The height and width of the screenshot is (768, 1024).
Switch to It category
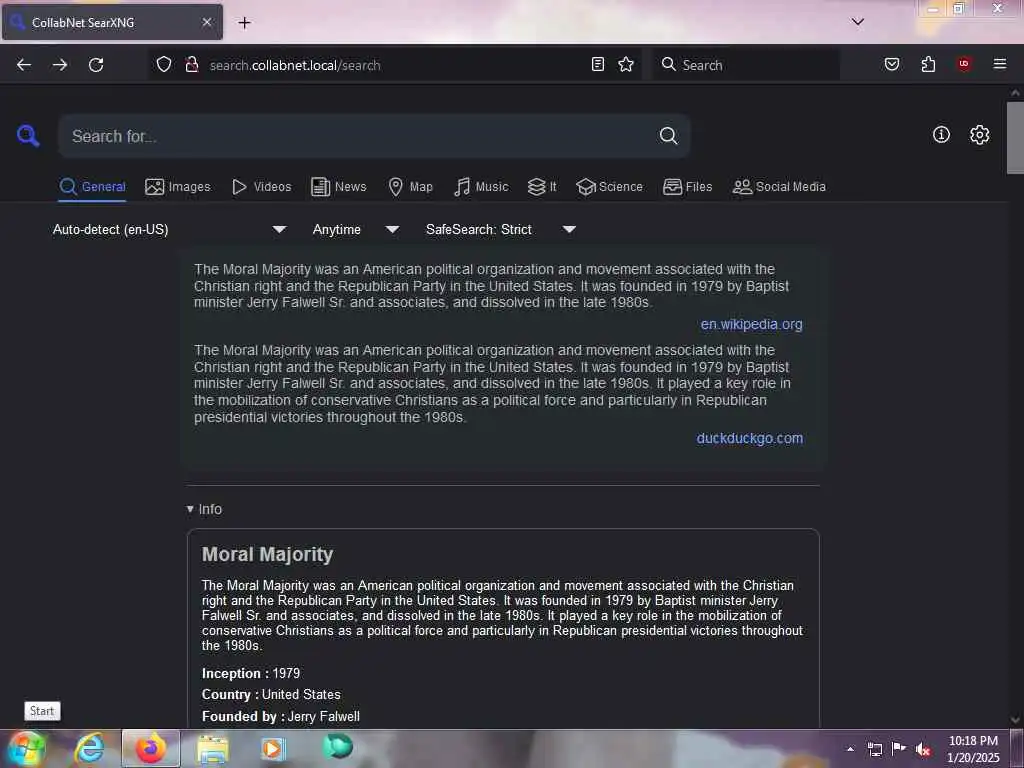tap(542, 187)
